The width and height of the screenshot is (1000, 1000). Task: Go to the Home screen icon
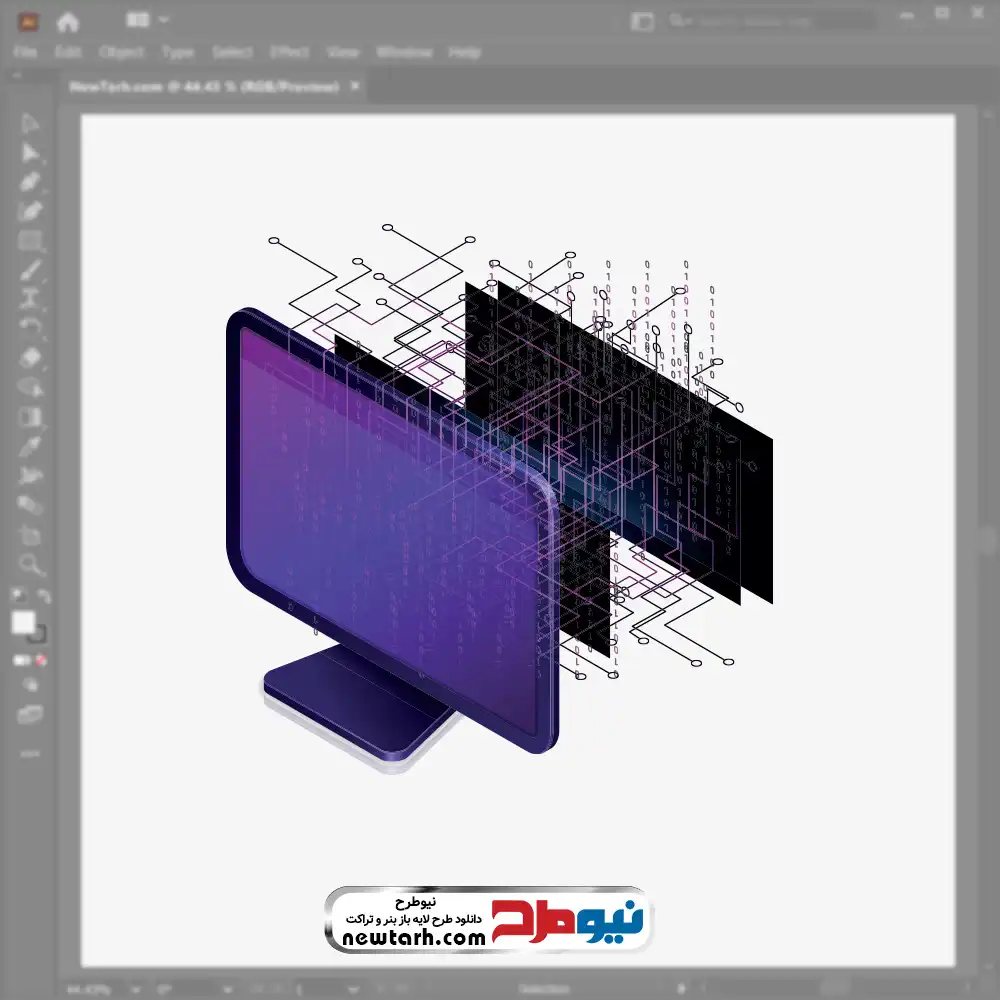point(68,22)
